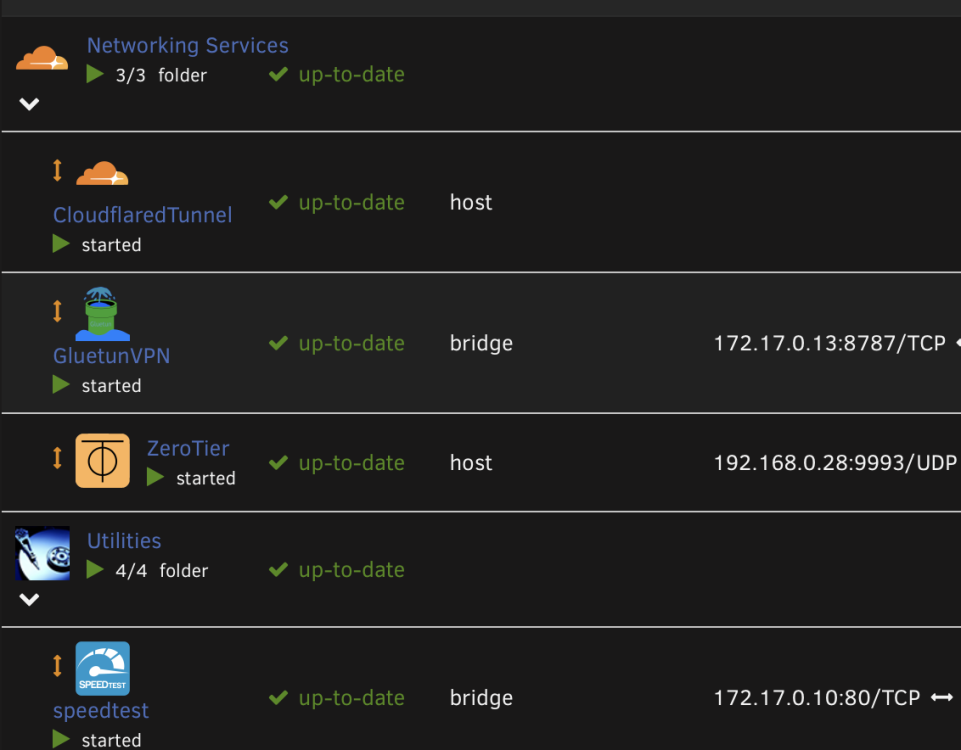Click the ZeroTier container name
This screenshot has height=750, width=961.
click(x=188, y=449)
